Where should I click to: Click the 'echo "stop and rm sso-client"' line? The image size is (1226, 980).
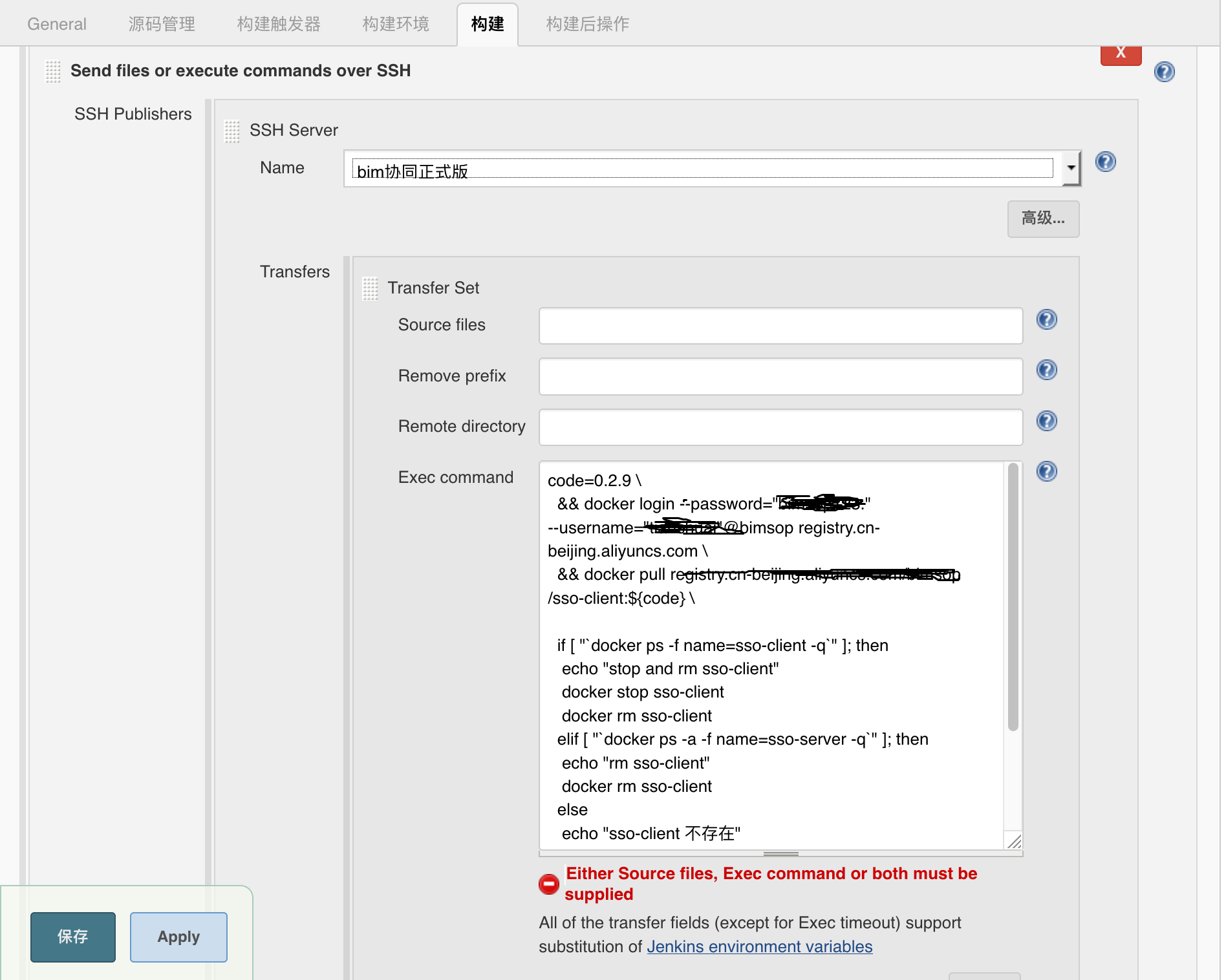point(670,668)
